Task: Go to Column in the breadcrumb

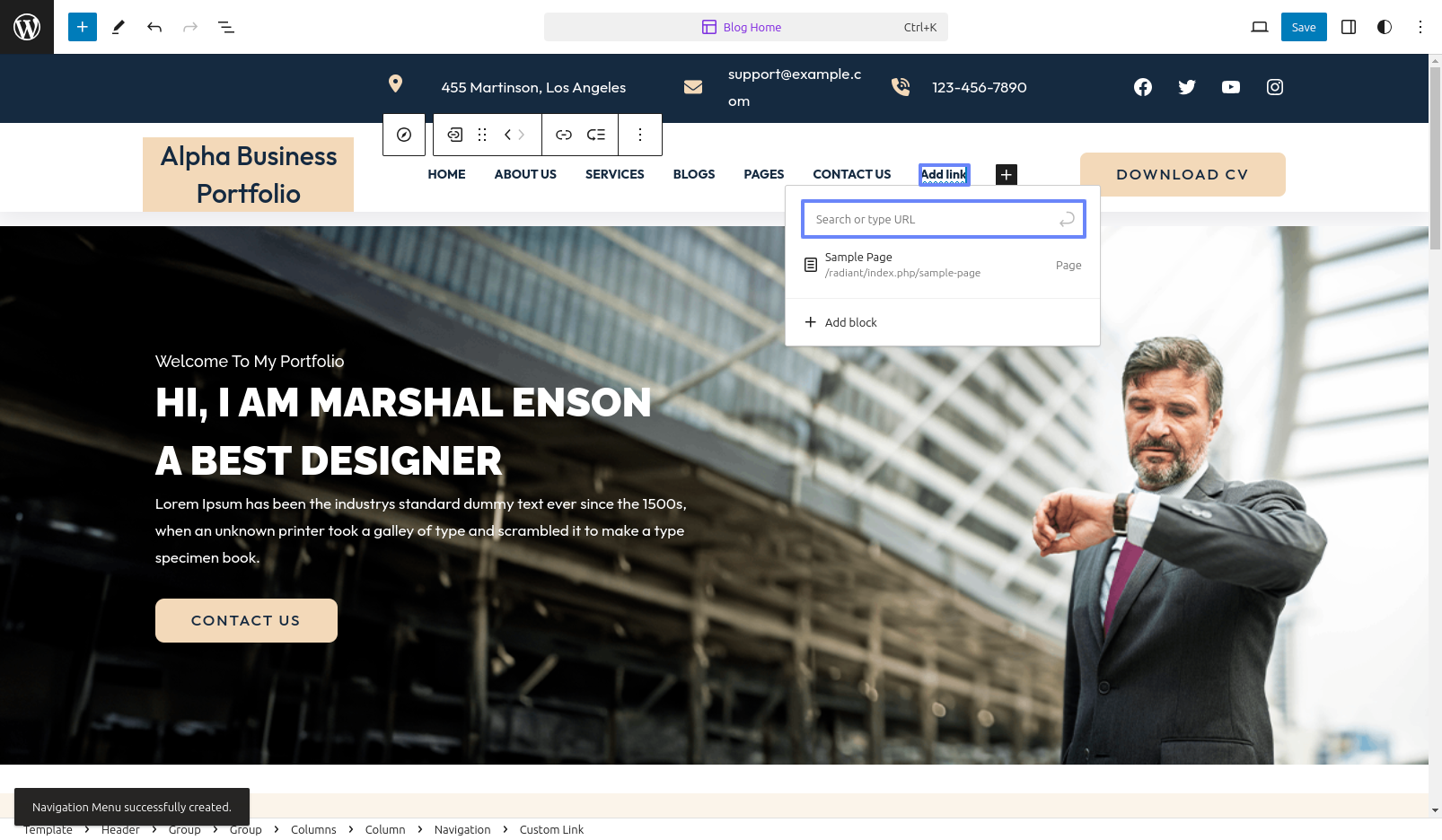Action: [x=385, y=829]
